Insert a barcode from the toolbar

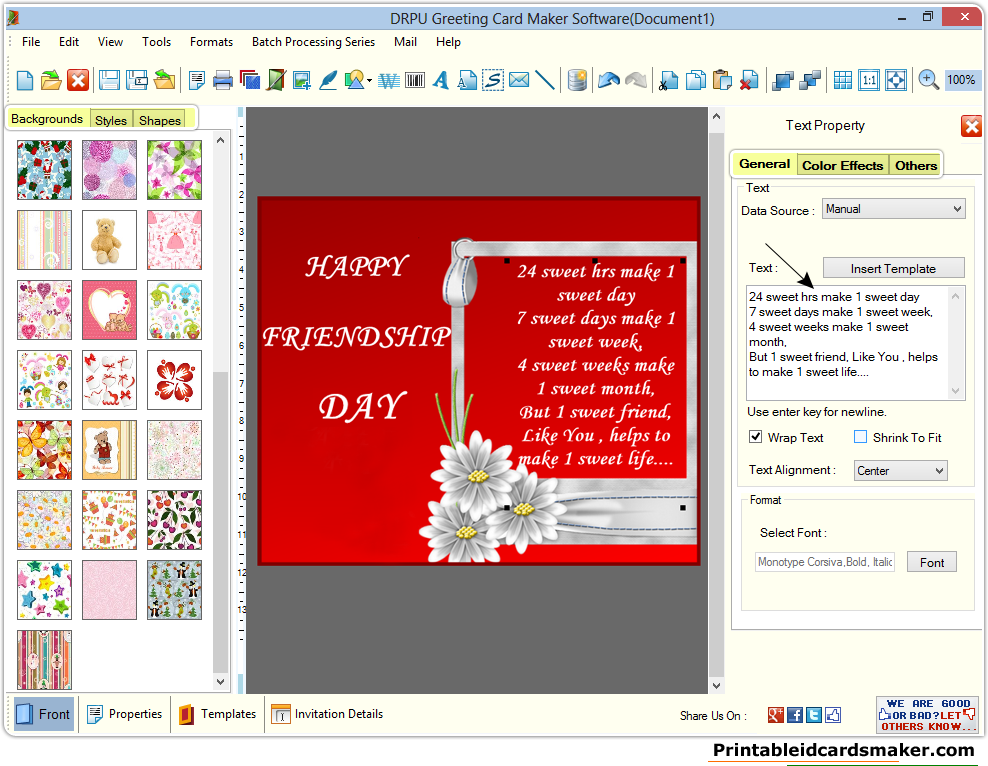click(x=415, y=80)
